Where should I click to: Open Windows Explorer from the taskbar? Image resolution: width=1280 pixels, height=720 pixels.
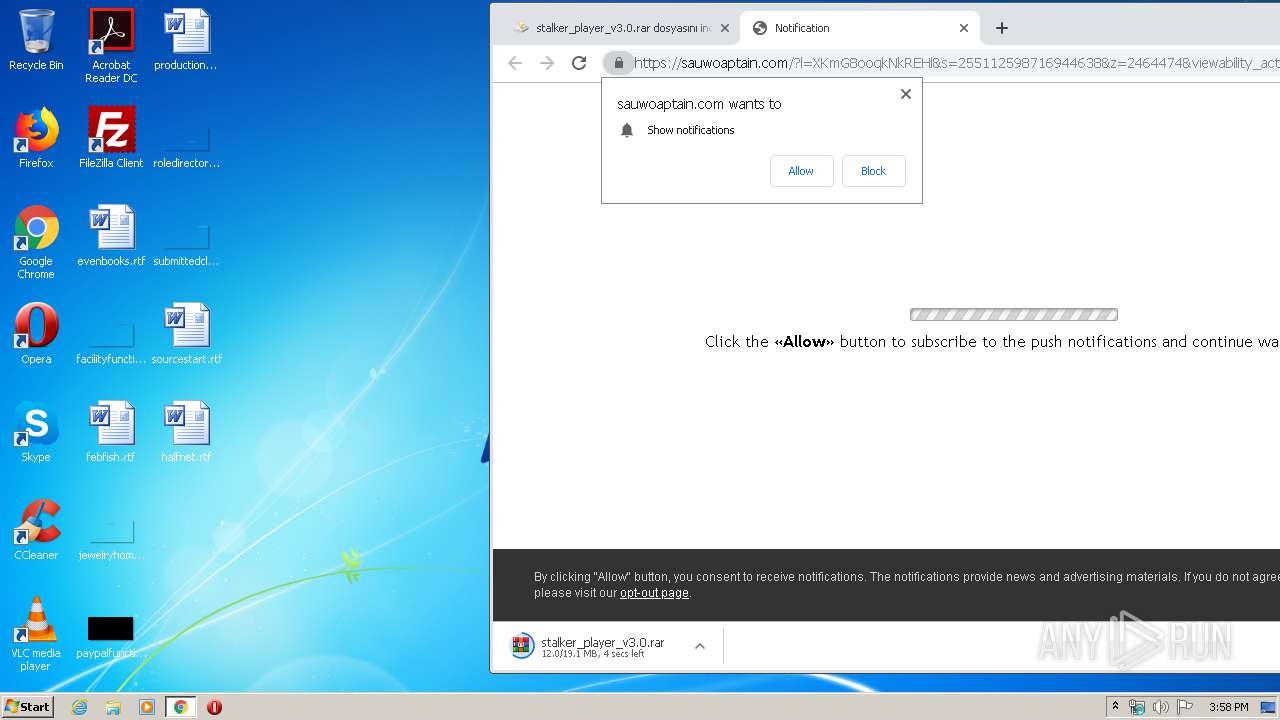(x=113, y=707)
